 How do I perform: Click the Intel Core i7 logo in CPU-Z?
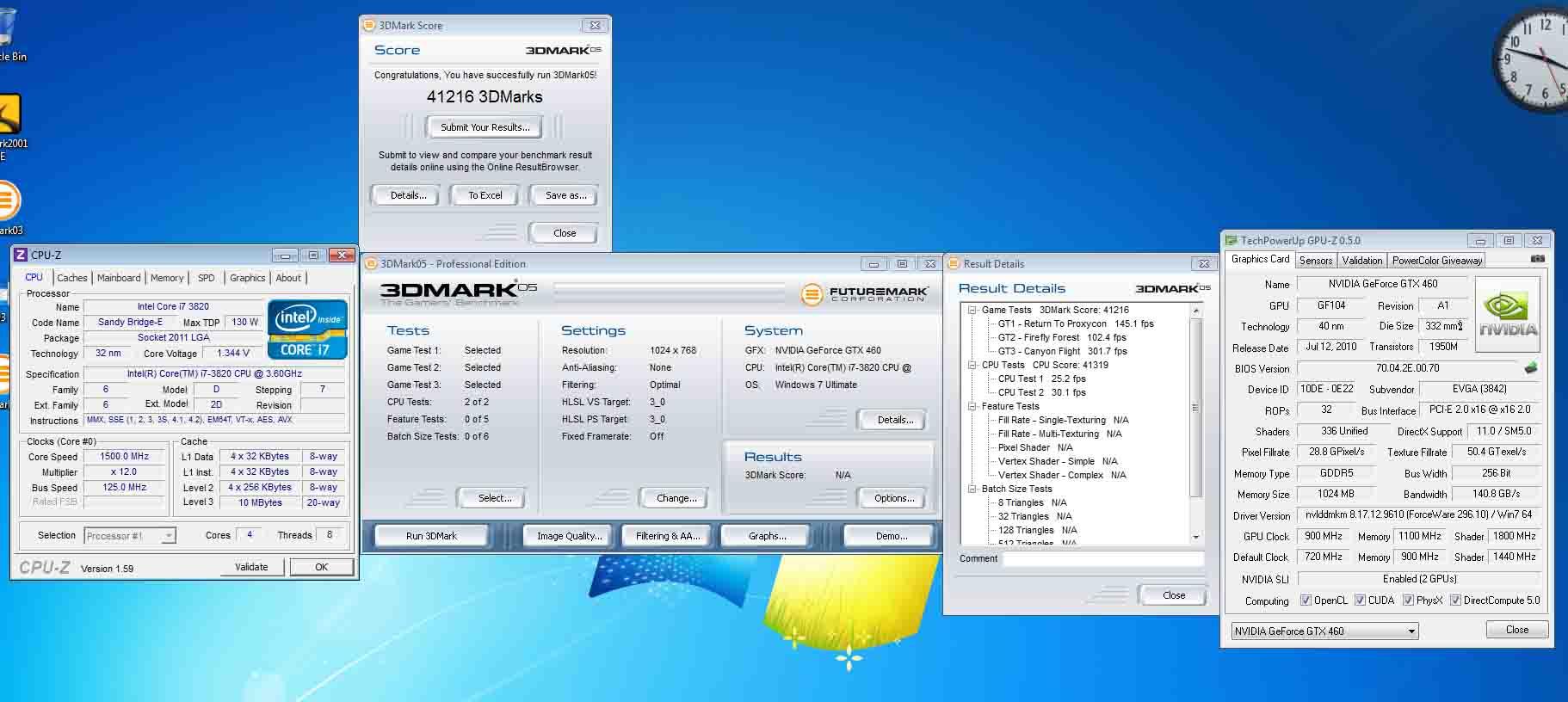[x=308, y=329]
